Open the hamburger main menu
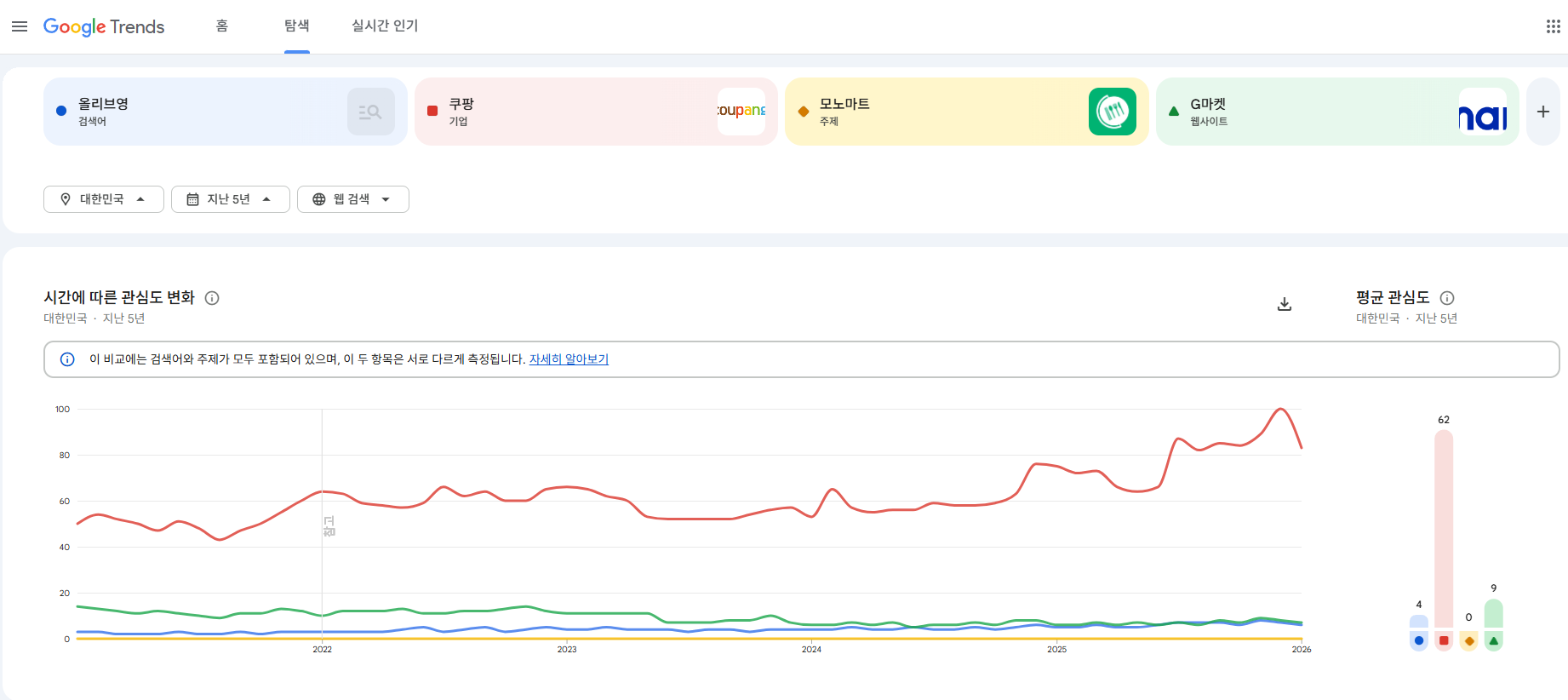 [20, 26]
